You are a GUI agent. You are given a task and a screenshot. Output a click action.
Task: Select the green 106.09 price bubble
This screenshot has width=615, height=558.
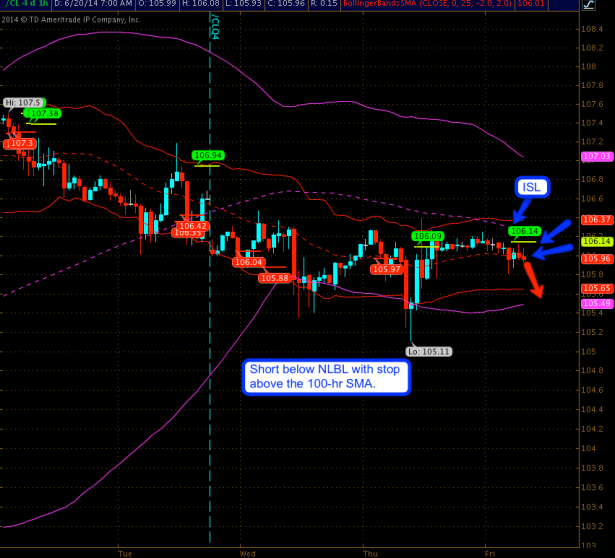(428, 236)
